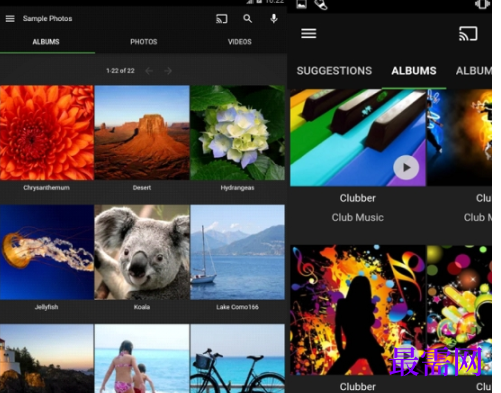Open SUGGESTIONS tab in music screen
This screenshot has width=501, height=393.
(334, 71)
